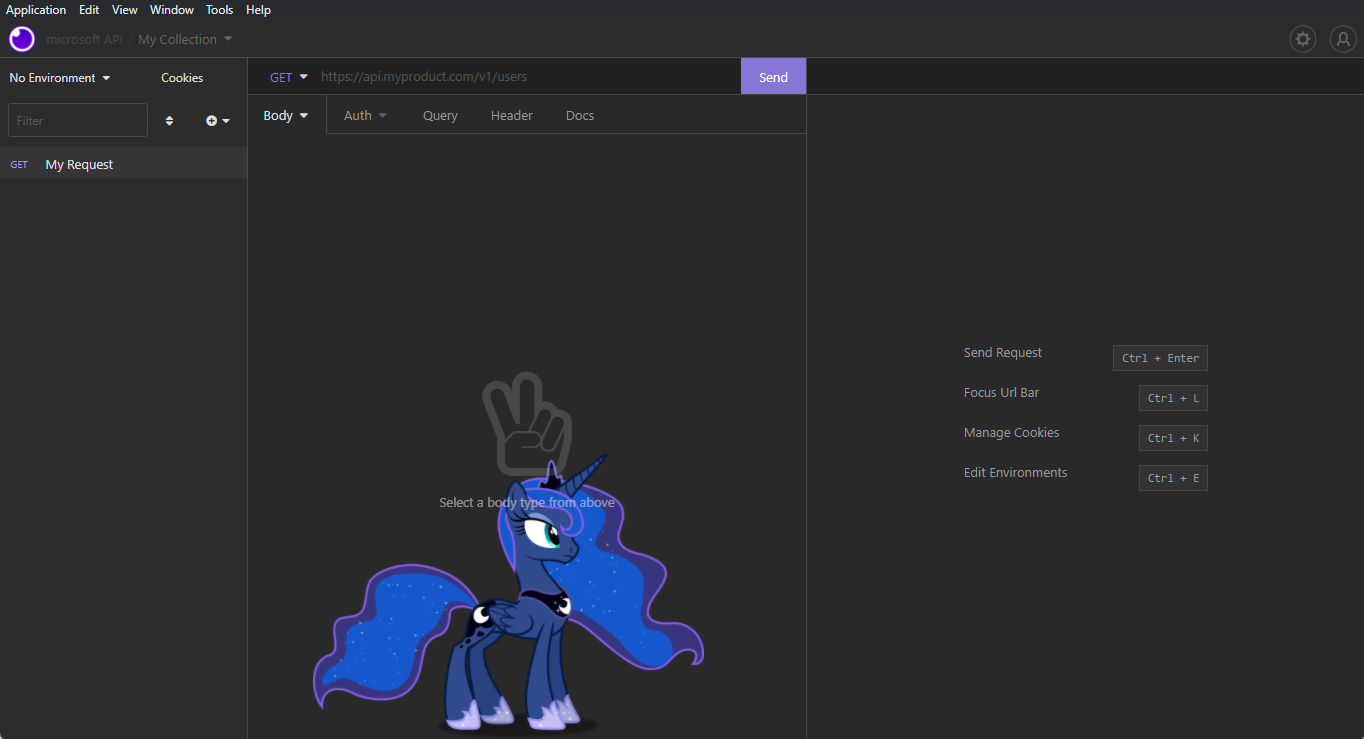Click the Ctrl + E shortcut label
The height and width of the screenshot is (739, 1364).
pyautogui.click(x=1173, y=478)
